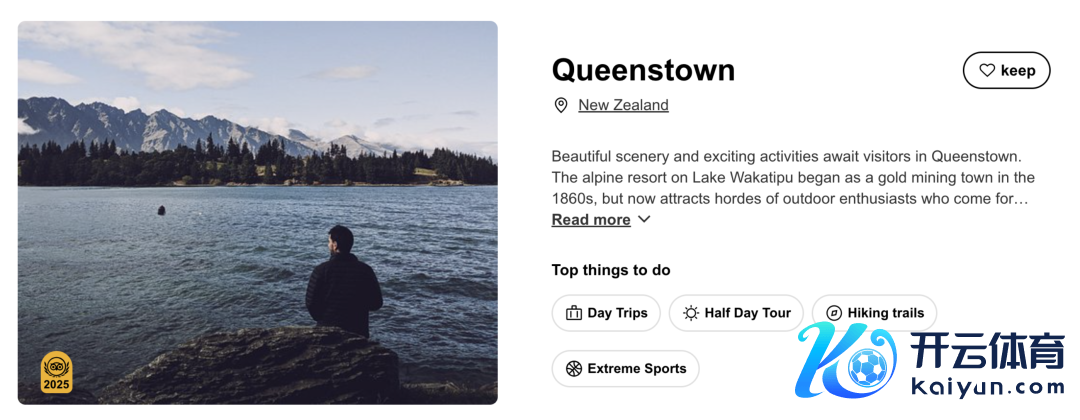
Task: Click the sun icon on Half Day Tour
Action: pyautogui.click(x=691, y=313)
